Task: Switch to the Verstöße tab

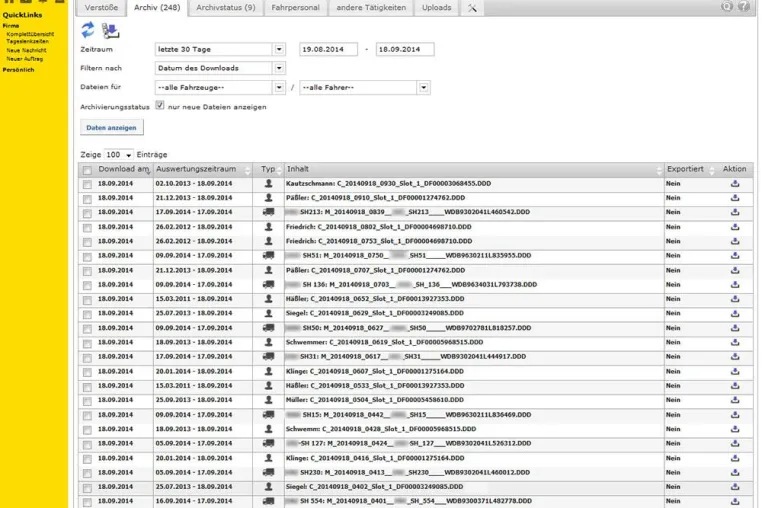Action: [101, 8]
